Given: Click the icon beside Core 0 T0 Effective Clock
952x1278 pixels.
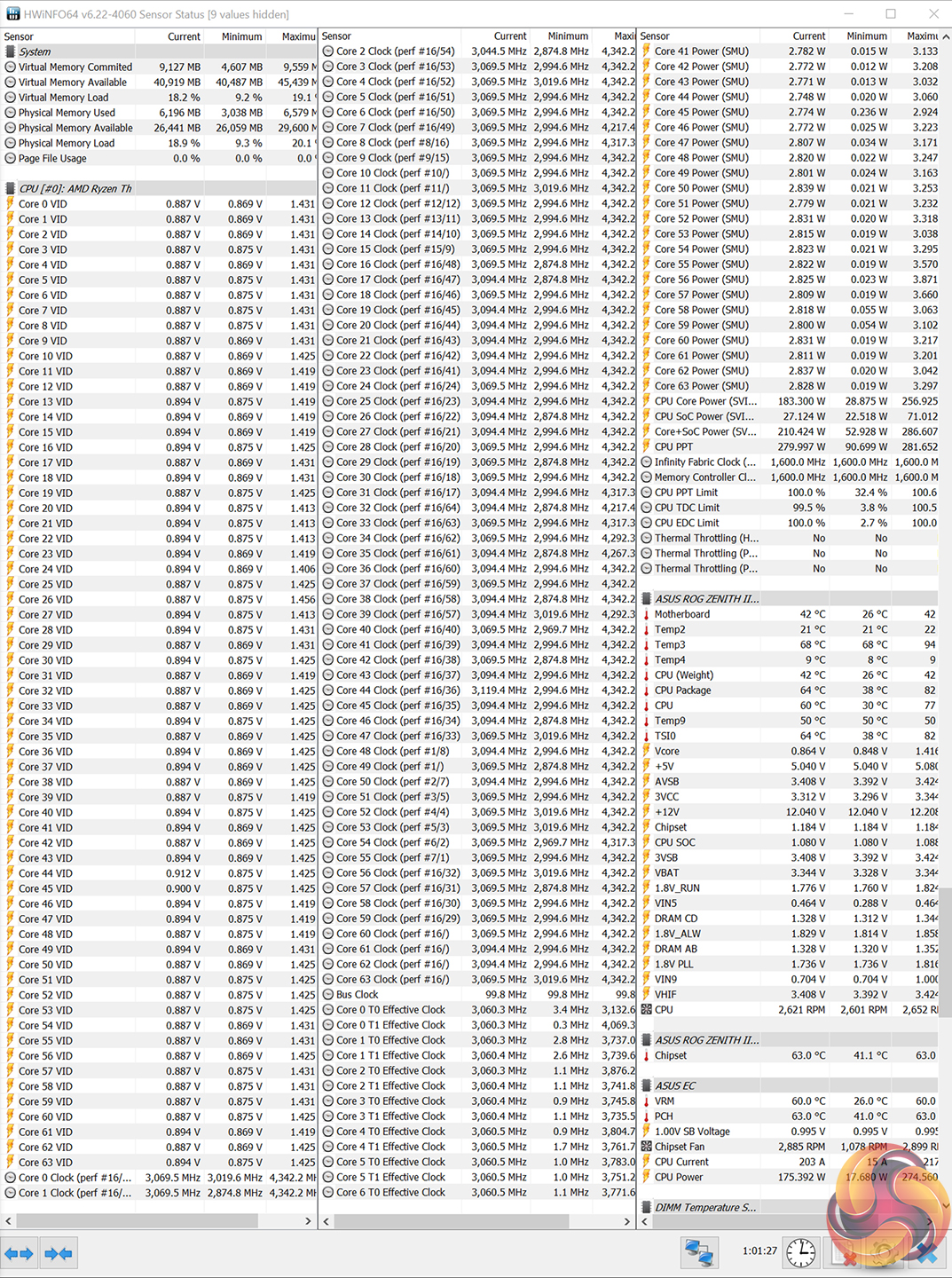Looking at the screenshot, I should [328, 1010].
